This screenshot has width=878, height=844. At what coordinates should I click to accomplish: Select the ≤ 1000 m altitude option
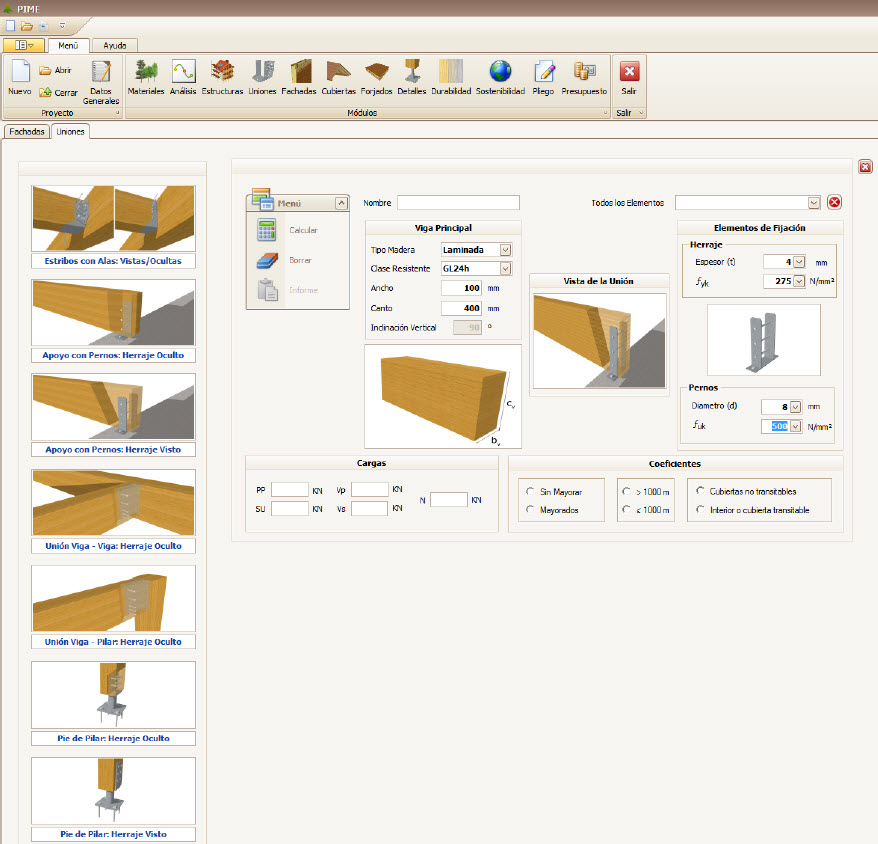[x=626, y=510]
